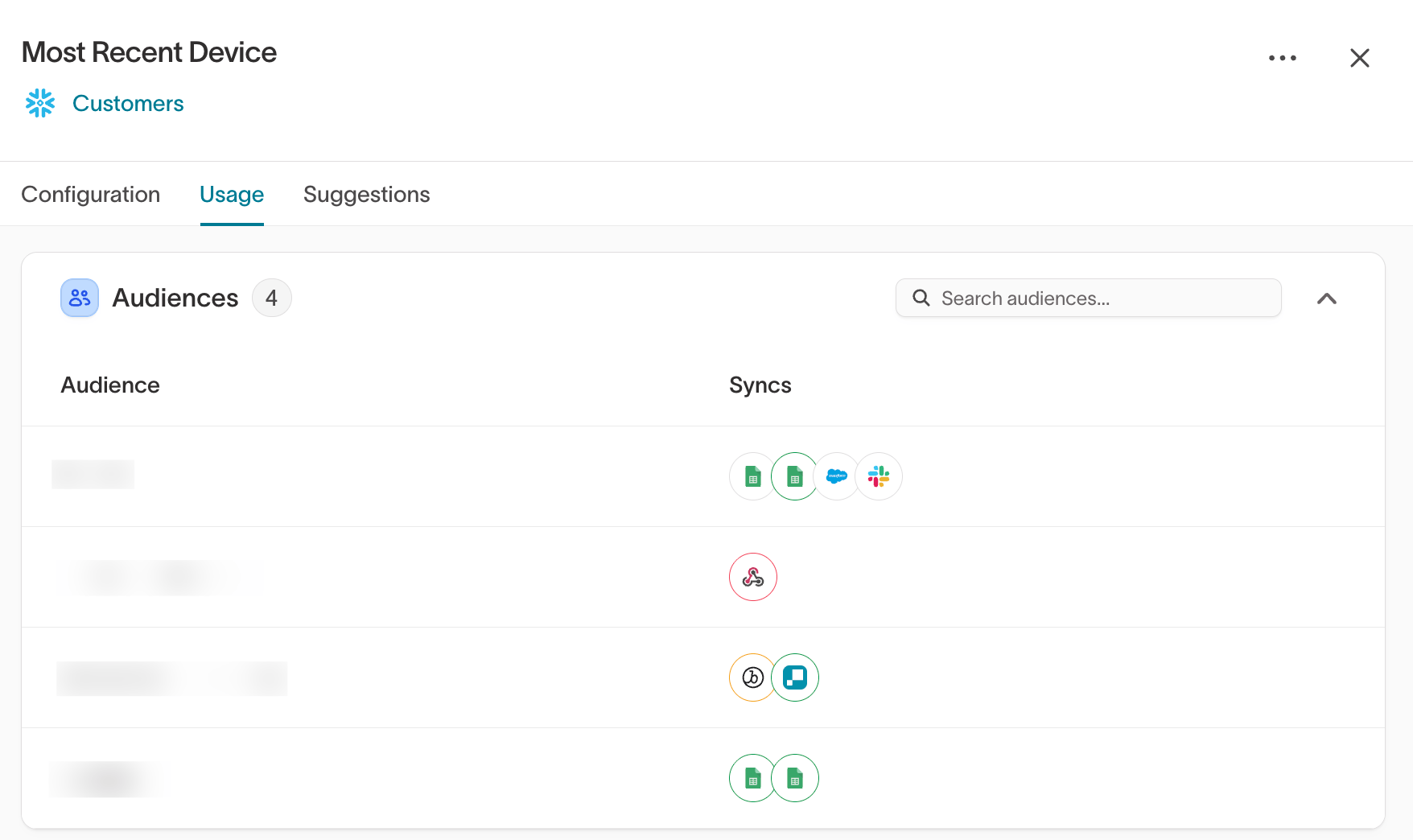Close the Most Recent Device panel
This screenshot has height=840, width=1413.
(x=1360, y=58)
